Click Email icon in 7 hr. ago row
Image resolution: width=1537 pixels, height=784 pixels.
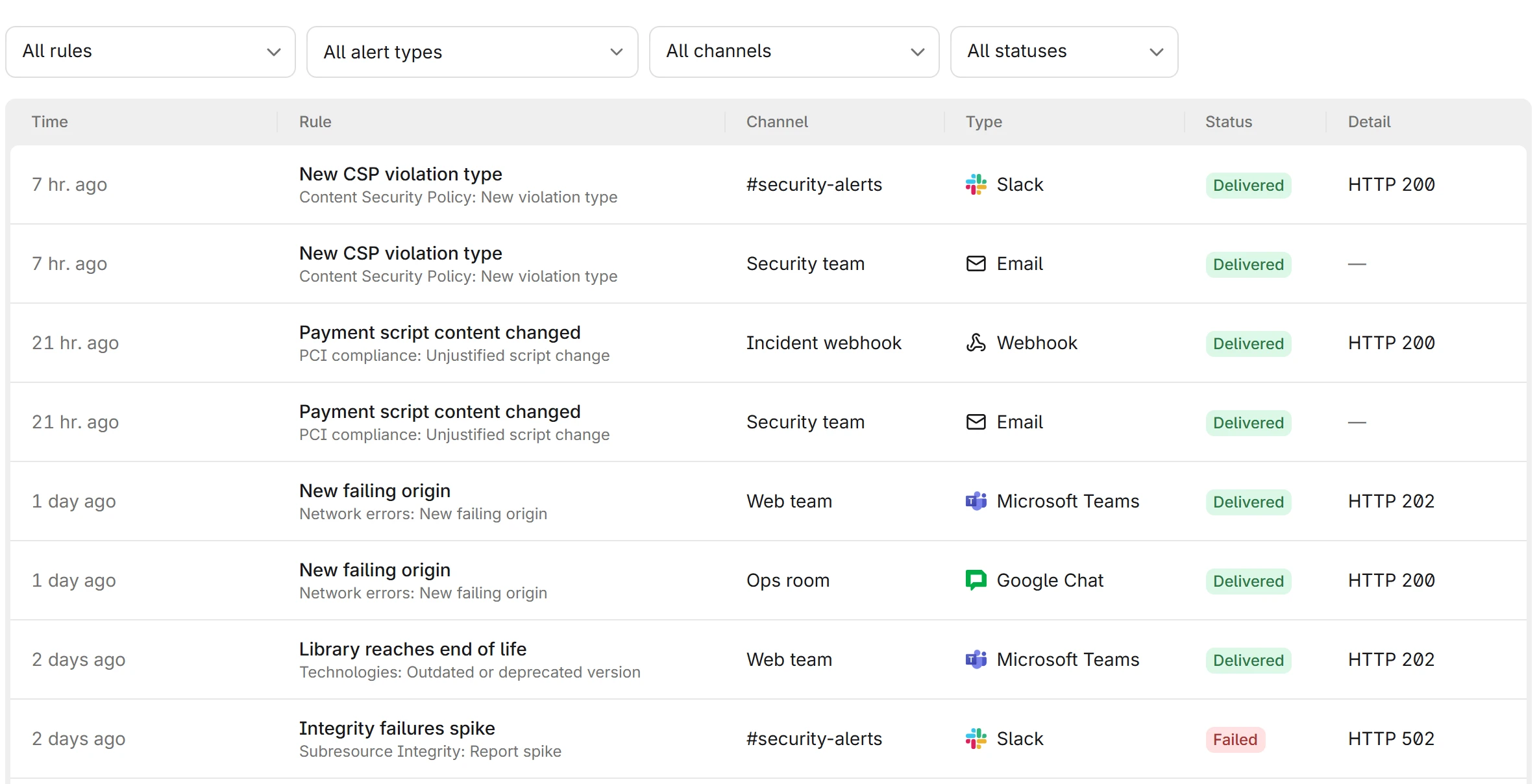click(x=976, y=263)
